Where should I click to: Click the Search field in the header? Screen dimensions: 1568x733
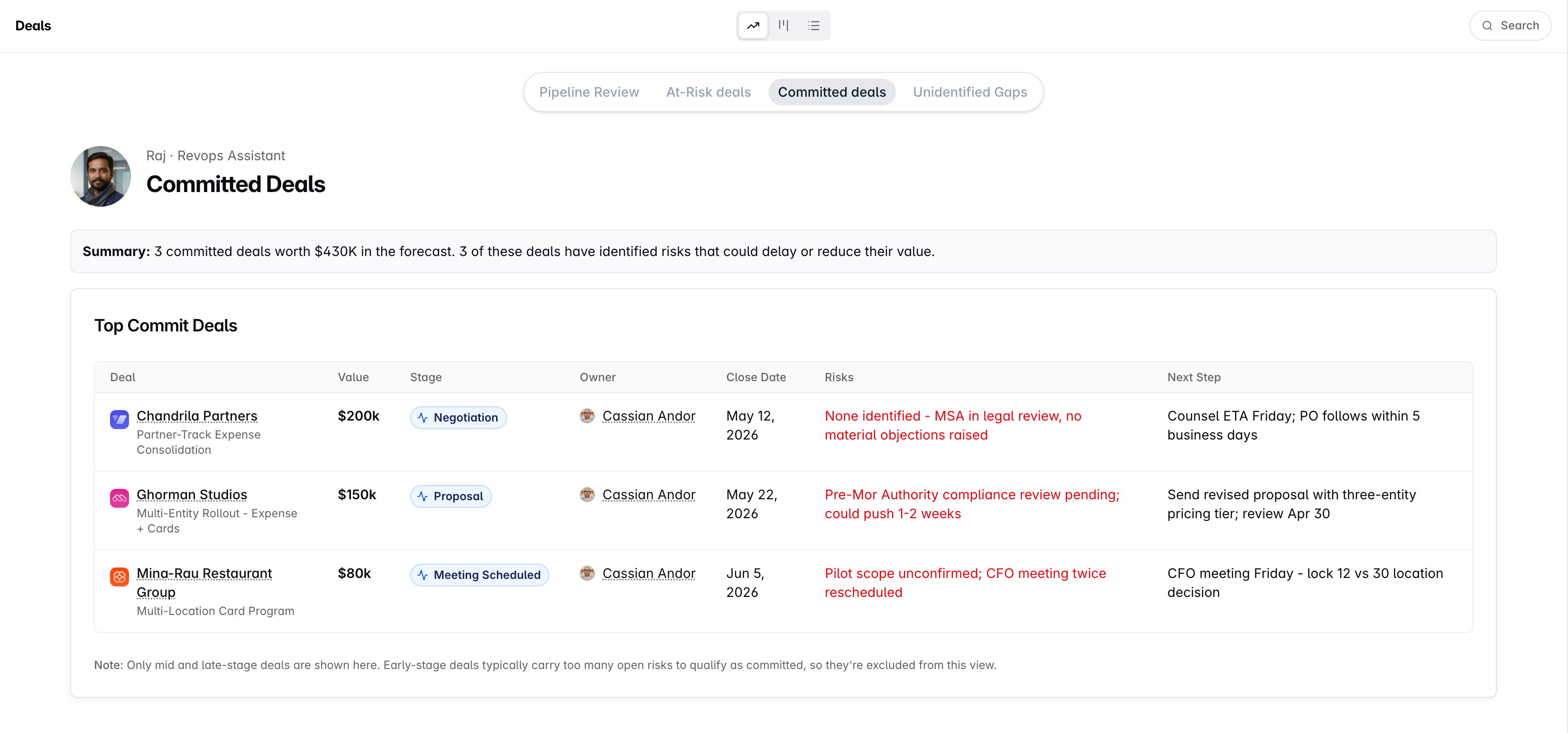tap(1510, 26)
